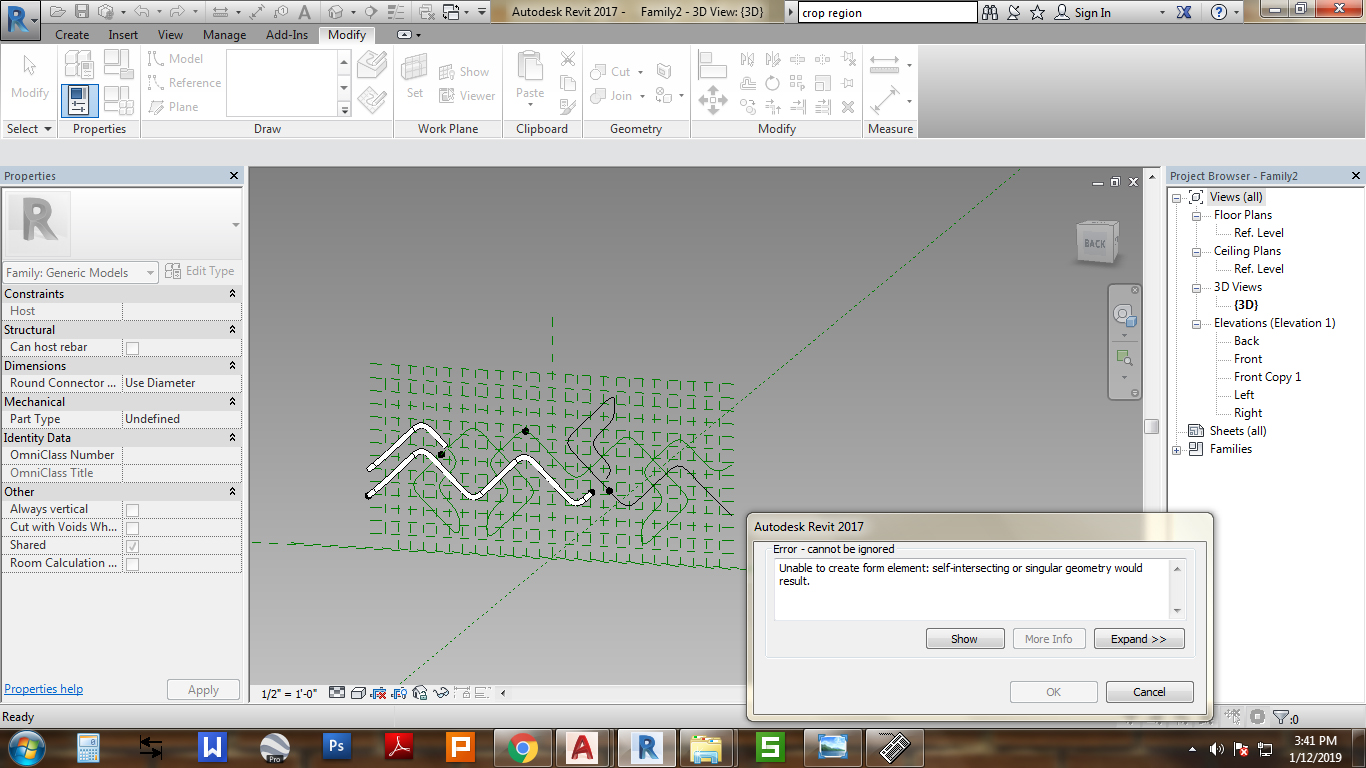Switch to the Manage ribbon tab
Image resolution: width=1366 pixels, height=768 pixels.
[223, 34]
